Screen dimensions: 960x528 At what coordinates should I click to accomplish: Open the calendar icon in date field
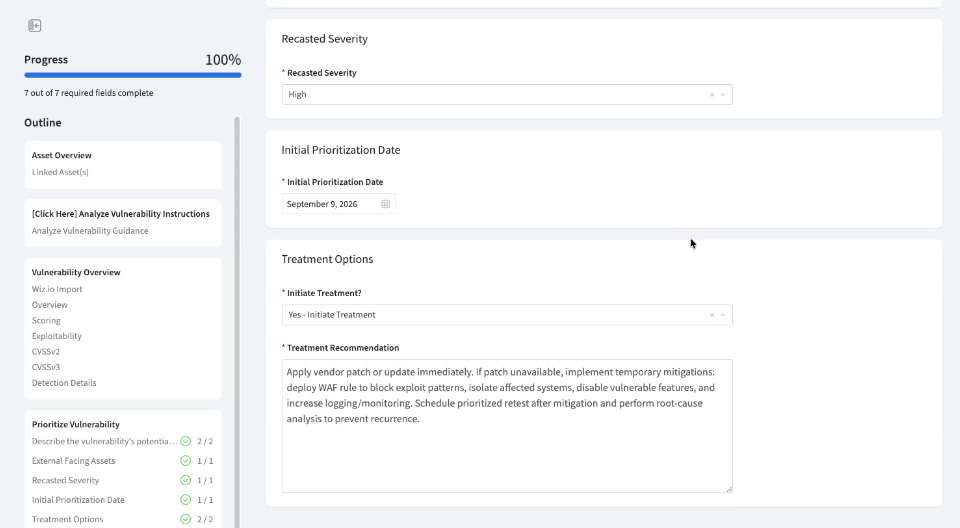point(386,204)
